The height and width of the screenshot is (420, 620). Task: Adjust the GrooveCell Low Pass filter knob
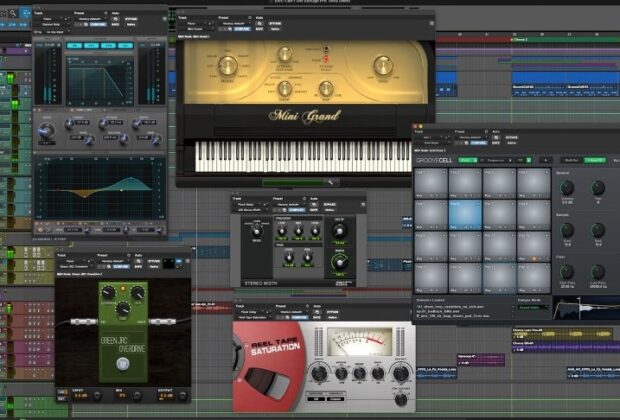point(598,272)
